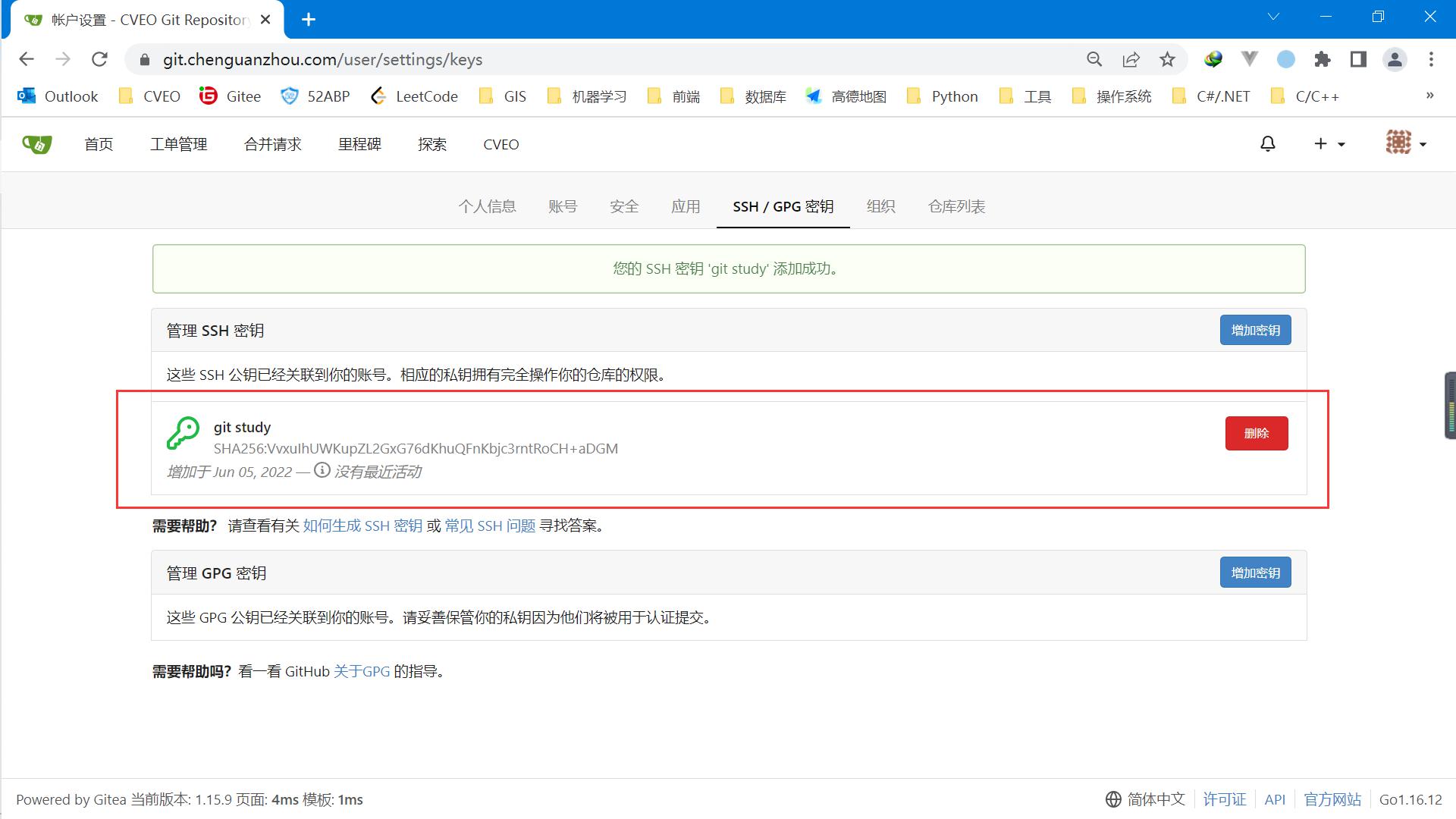Click the share page icon
Image resolution: width=1456 pixels, height=819 pixels.
(1131, 59)
